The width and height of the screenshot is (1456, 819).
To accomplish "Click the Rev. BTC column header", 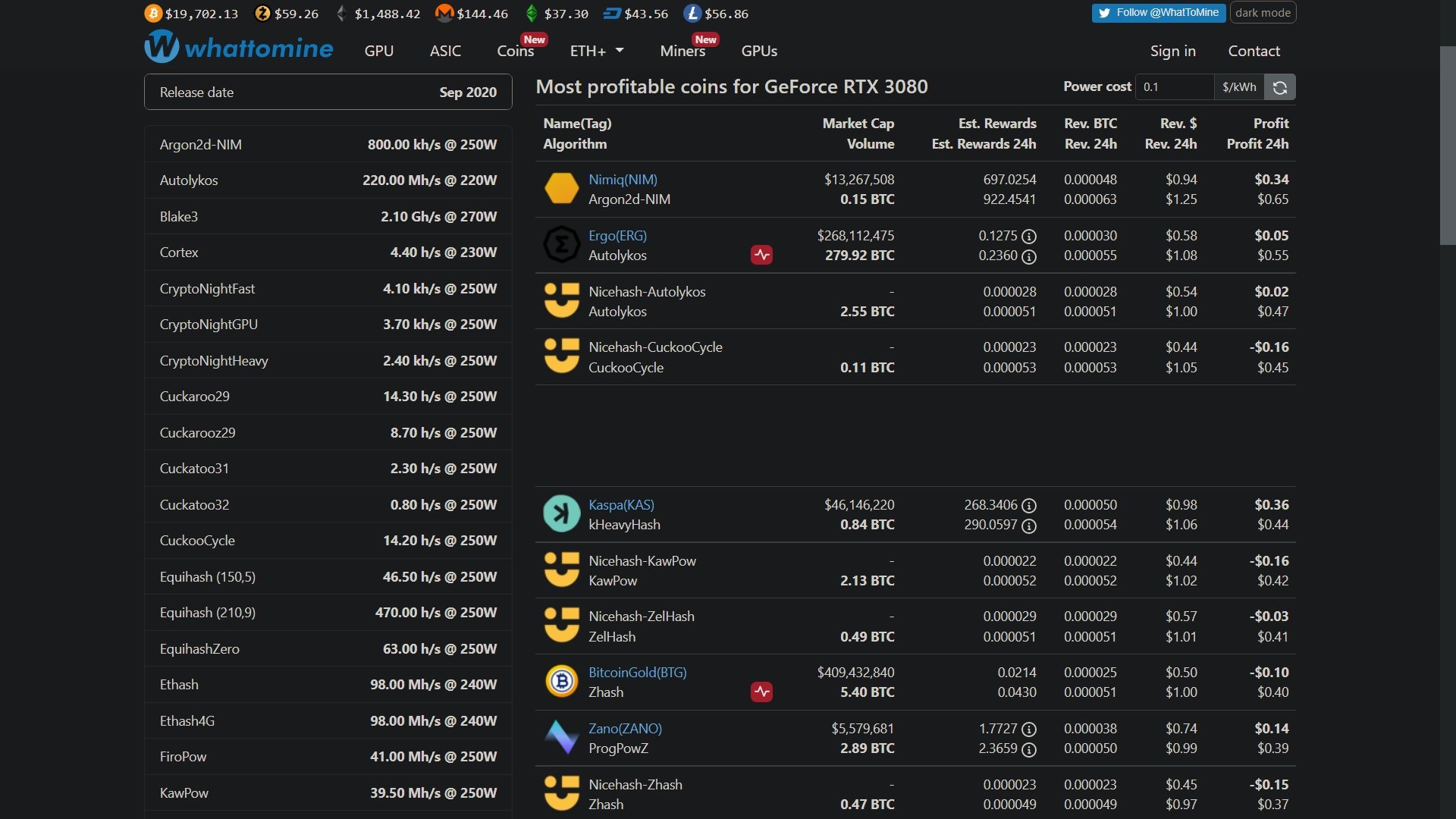I will point(1090,124).
